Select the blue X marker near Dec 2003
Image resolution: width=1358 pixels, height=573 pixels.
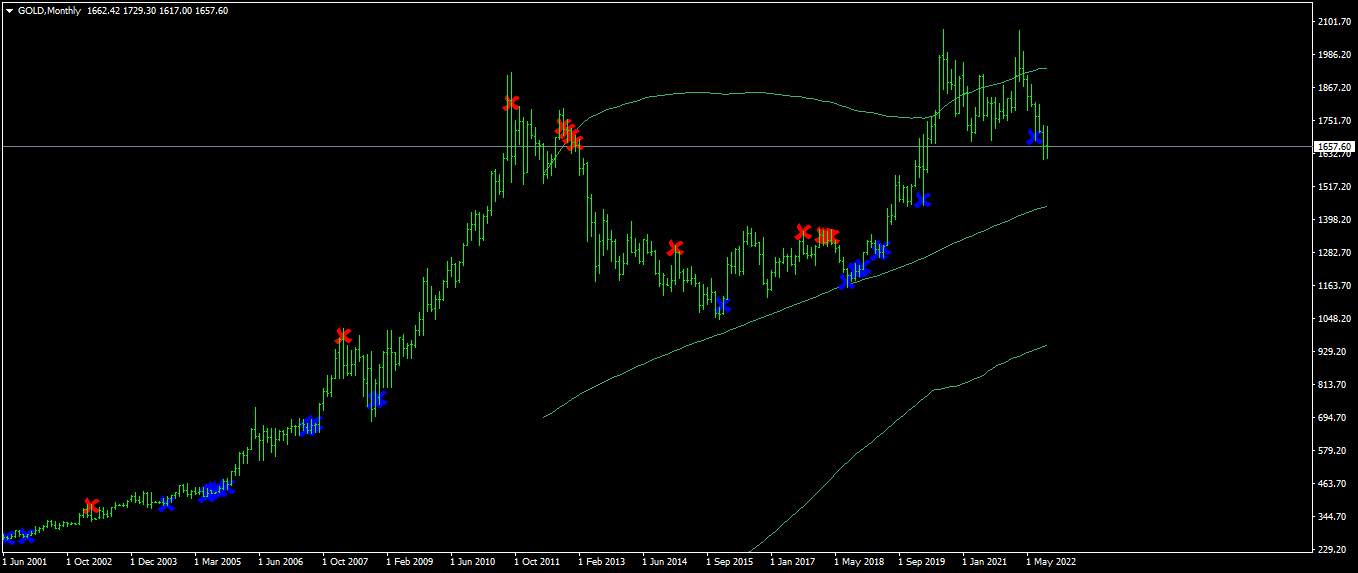point(166,503)
